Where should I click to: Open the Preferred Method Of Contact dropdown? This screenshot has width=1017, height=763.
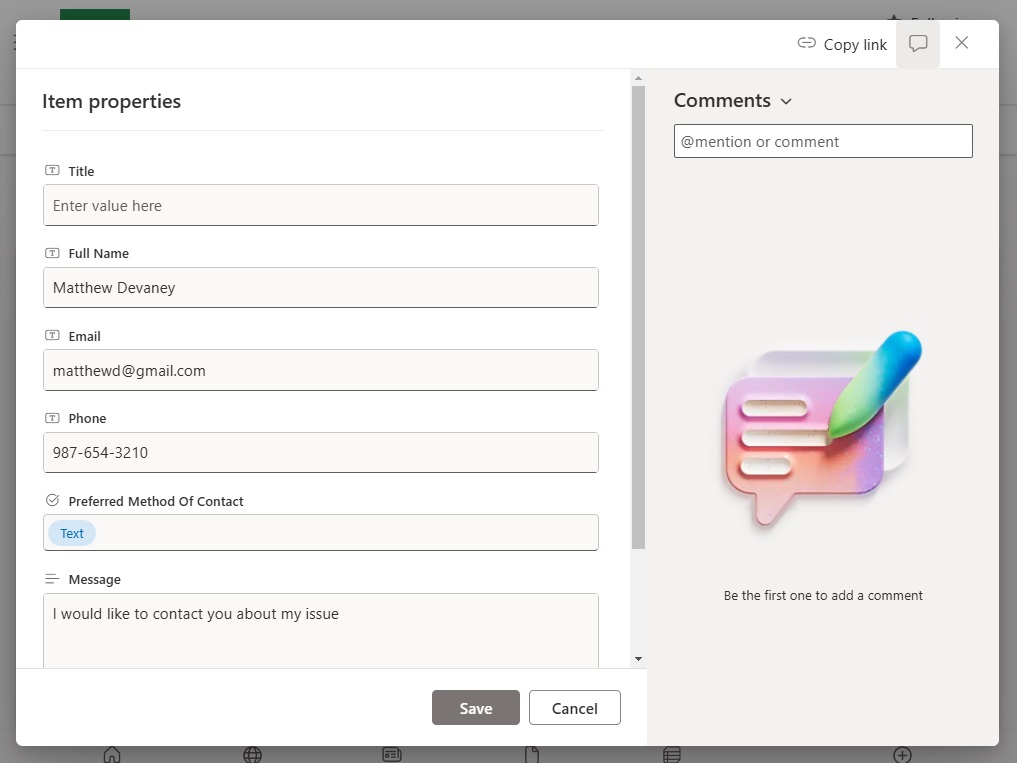321,533
